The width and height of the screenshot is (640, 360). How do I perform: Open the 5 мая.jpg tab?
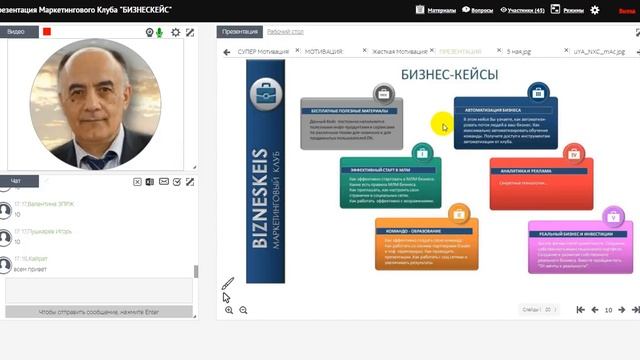pos(519,52)
